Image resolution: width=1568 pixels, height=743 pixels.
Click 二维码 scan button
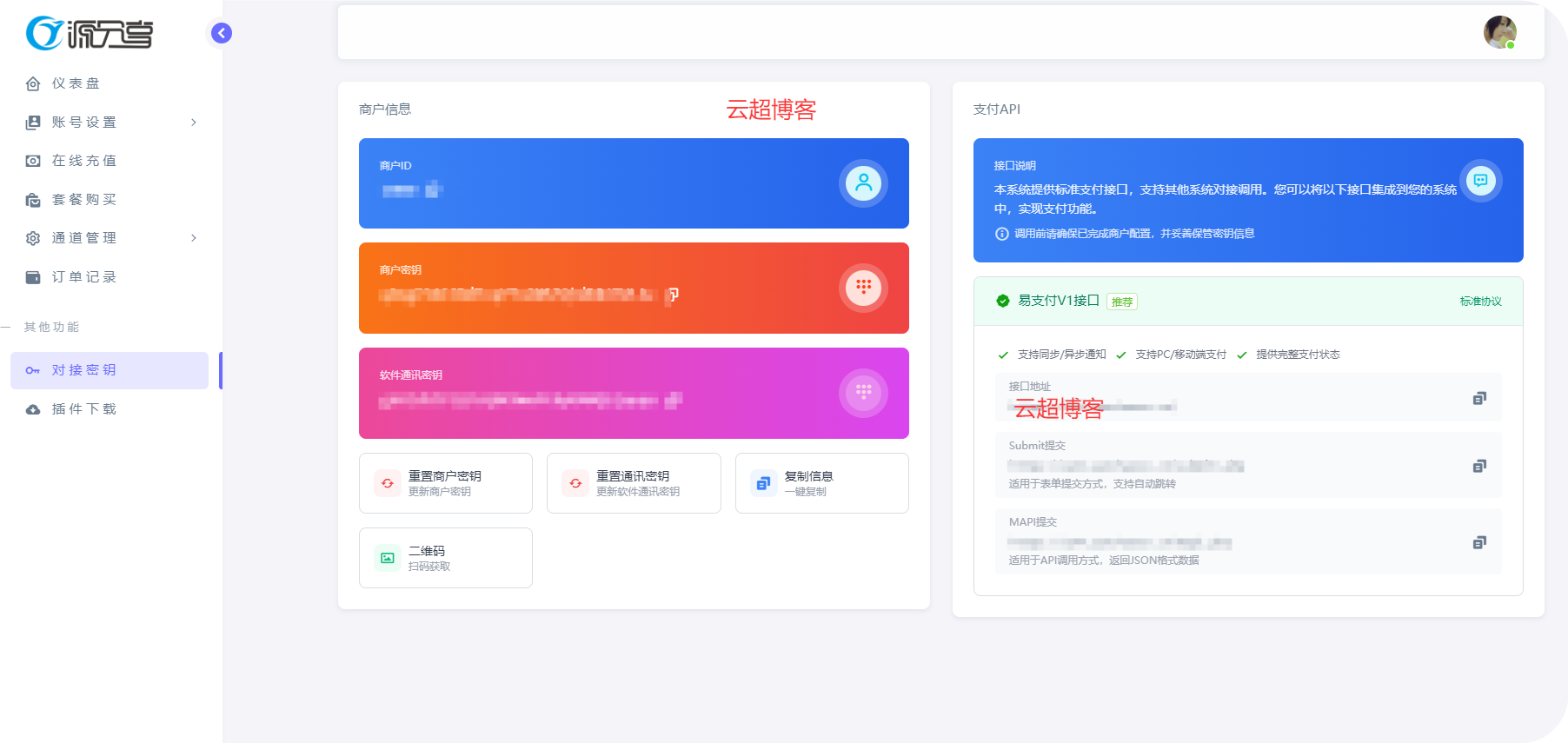(446, 558)
